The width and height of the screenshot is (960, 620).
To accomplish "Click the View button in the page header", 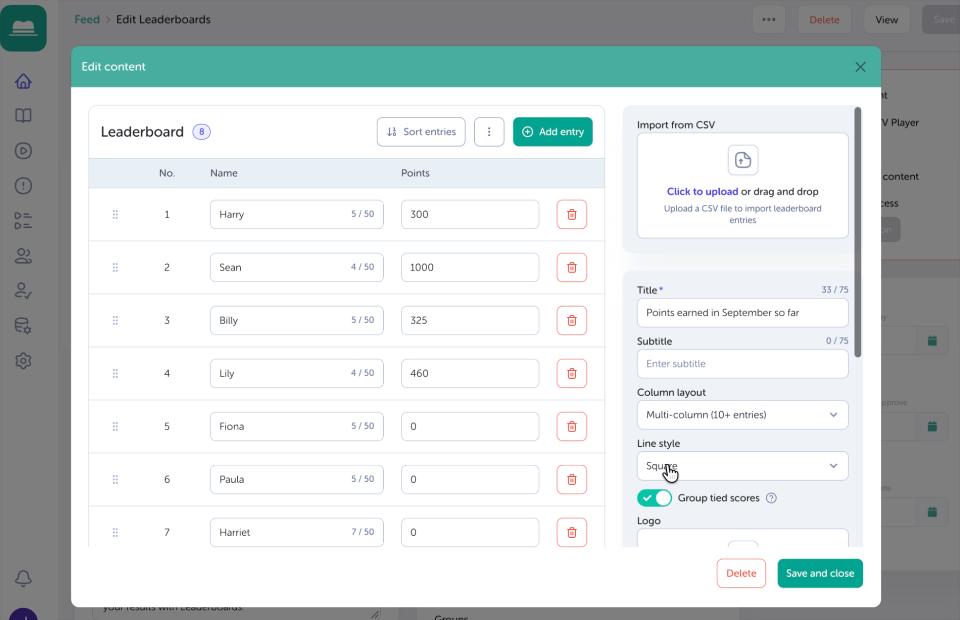I will (x=887, y=20).
